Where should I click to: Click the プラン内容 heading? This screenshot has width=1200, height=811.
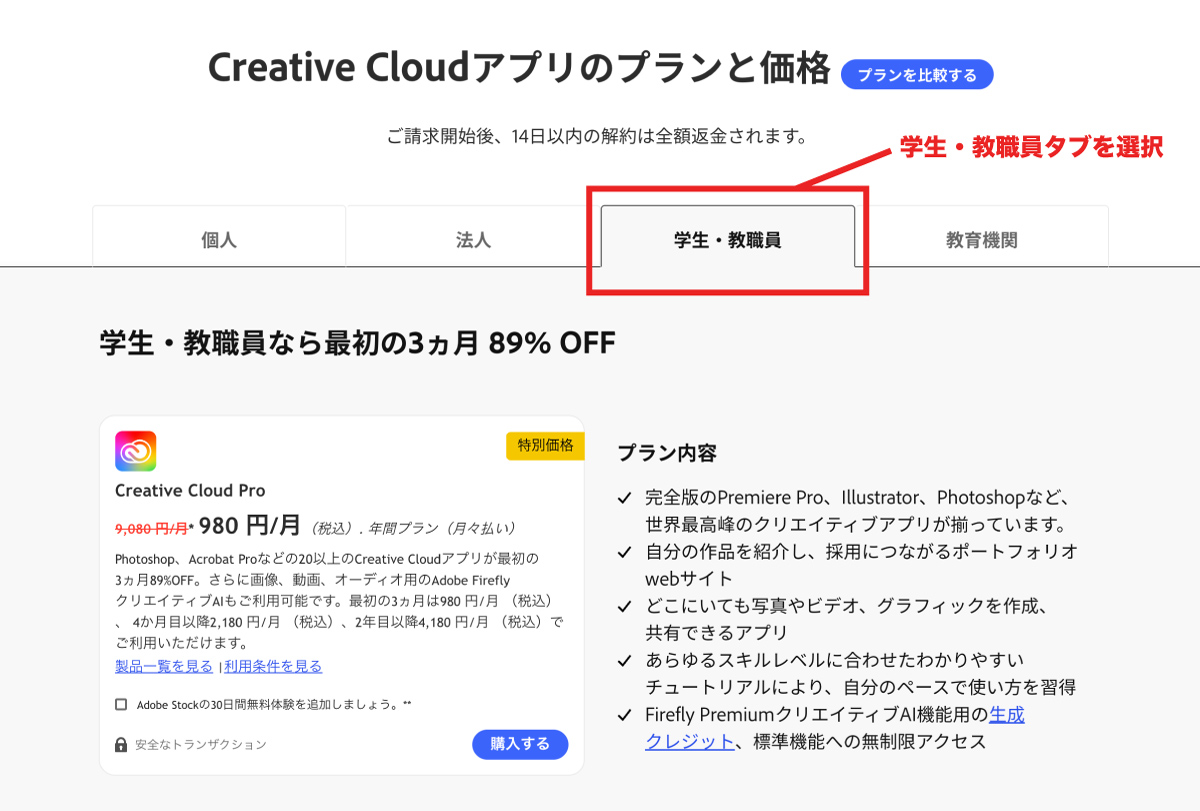pos(667,453)
